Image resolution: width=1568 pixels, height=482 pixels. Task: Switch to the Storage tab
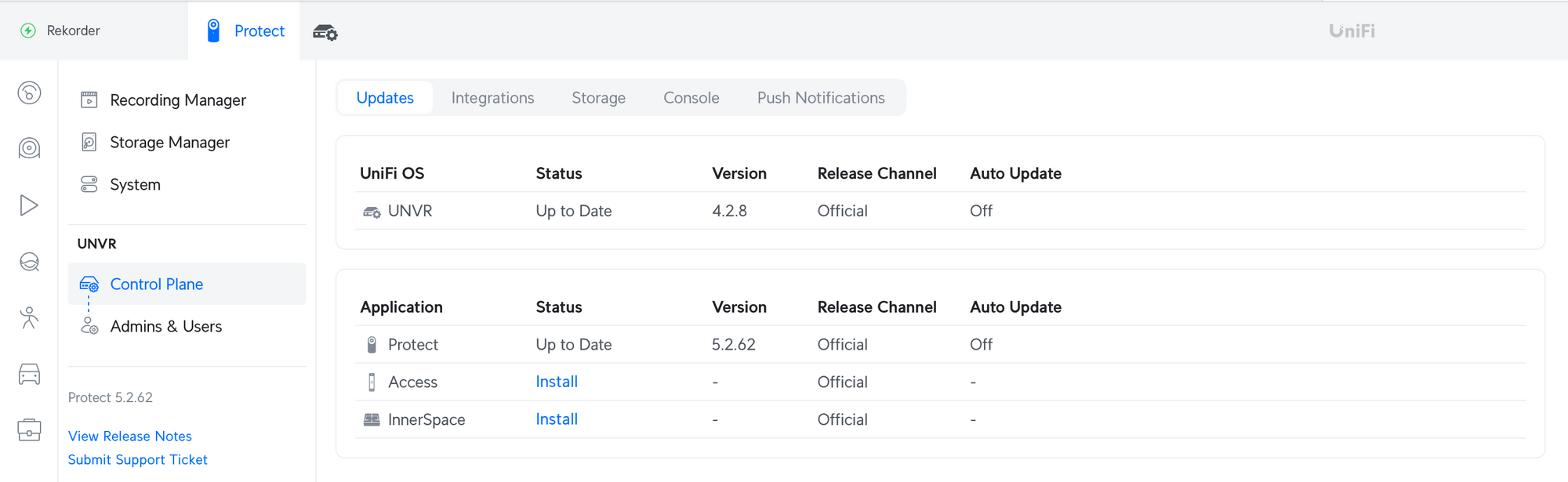point(598,98)
